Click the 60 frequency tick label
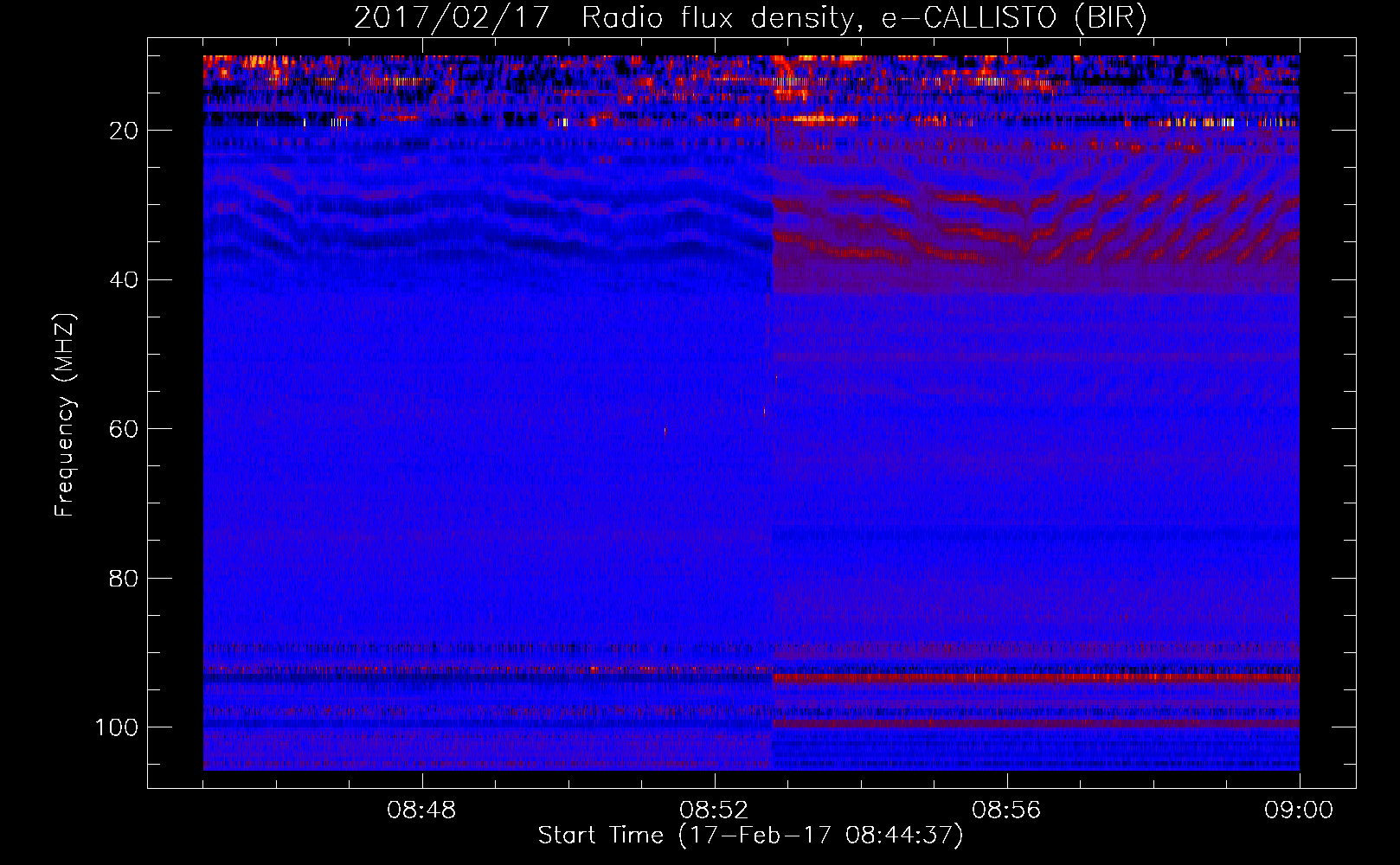This screenshot has width=1400, height=865. 124,429
